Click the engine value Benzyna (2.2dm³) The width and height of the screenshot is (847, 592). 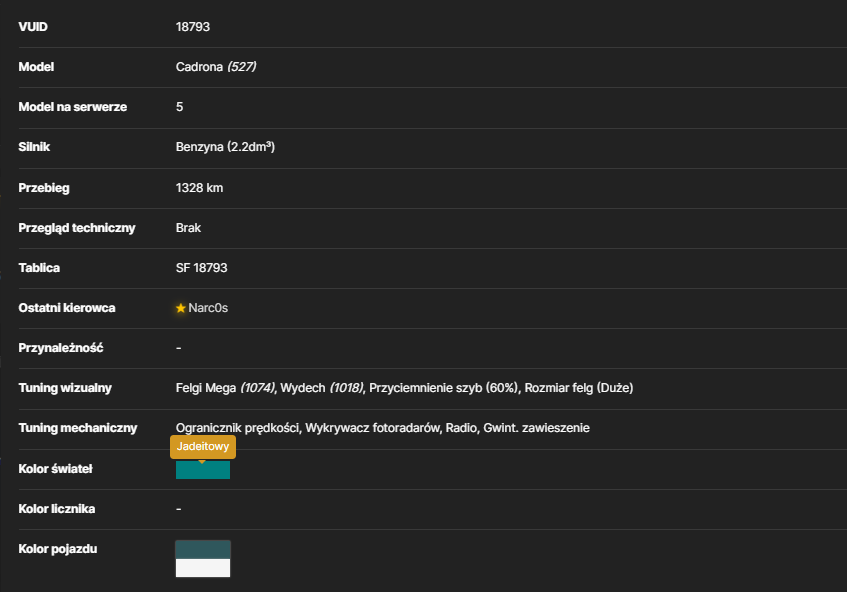[x=225, y=147]
